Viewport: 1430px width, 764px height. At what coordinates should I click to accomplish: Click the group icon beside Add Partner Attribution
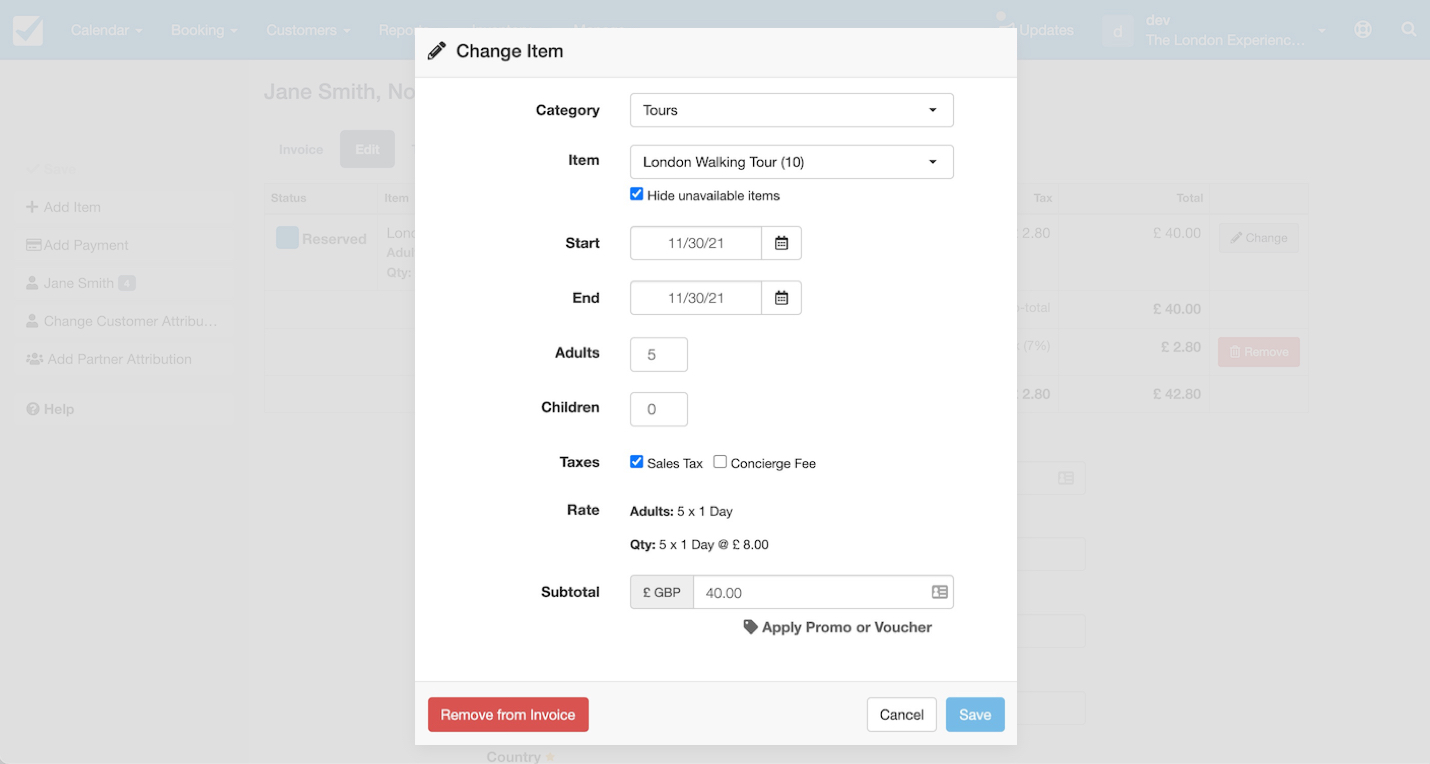pyautogui.click(x=34, y=359)
